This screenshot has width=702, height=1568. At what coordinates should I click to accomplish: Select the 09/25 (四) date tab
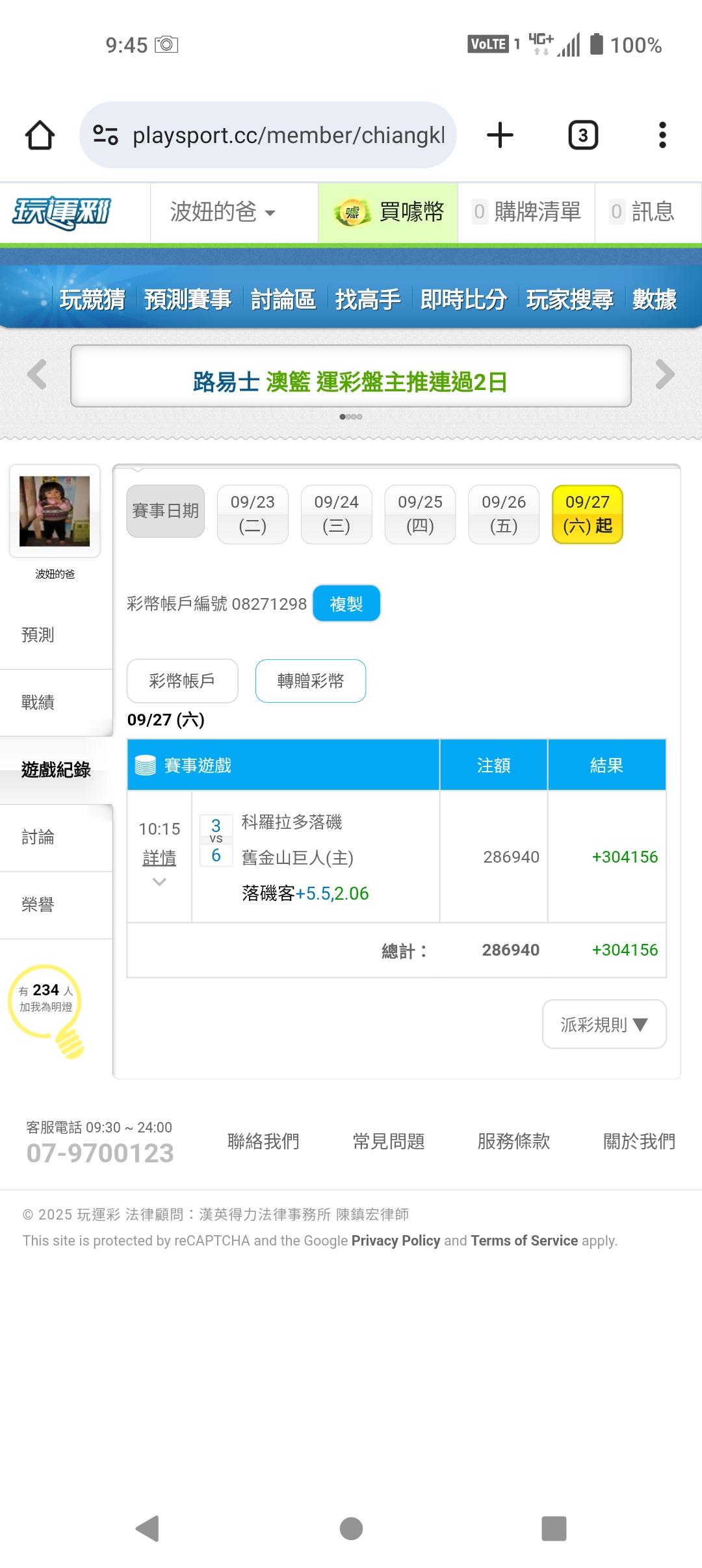pos(420,514)
